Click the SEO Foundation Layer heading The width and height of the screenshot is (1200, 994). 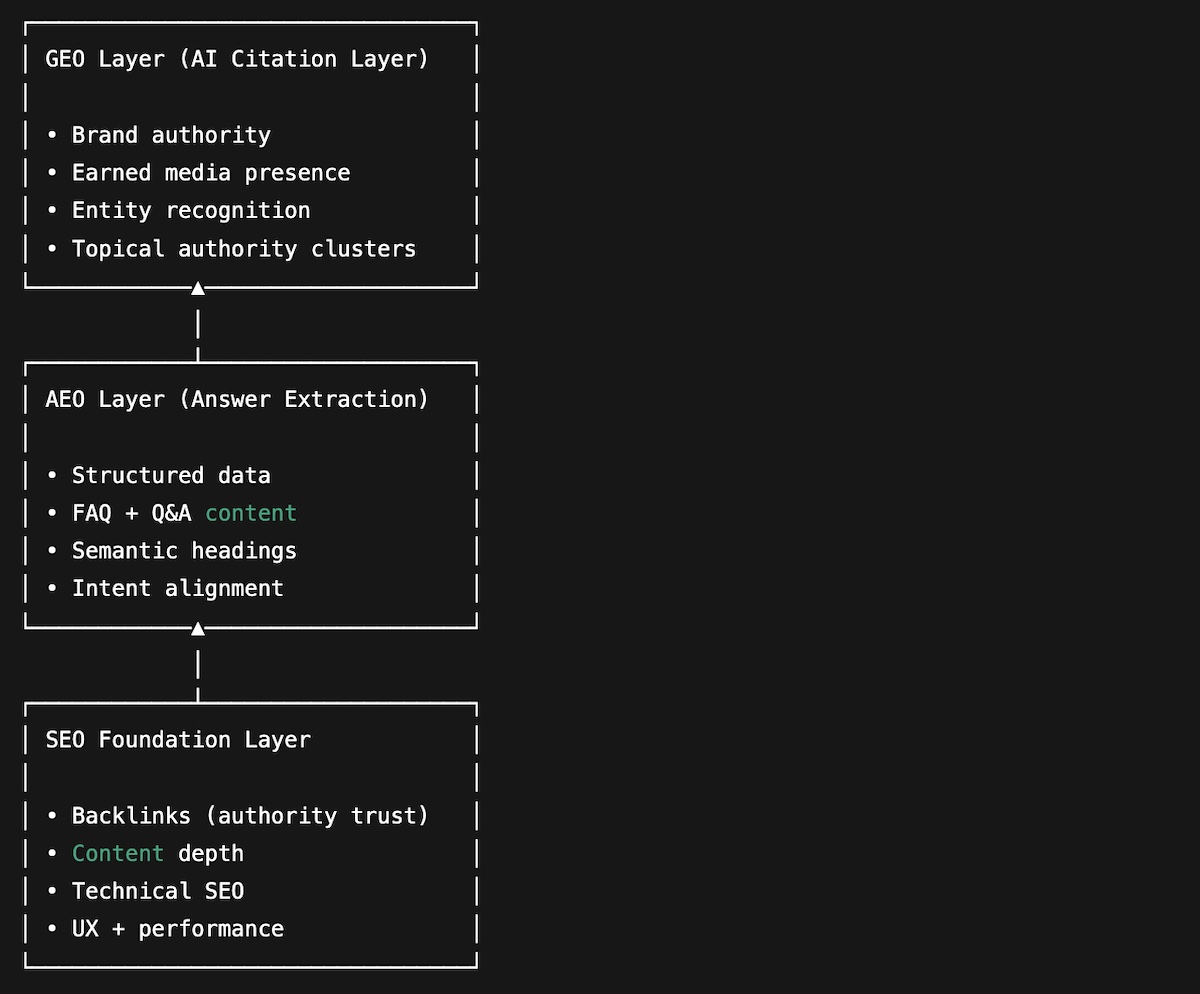click(x=178, y=740)
